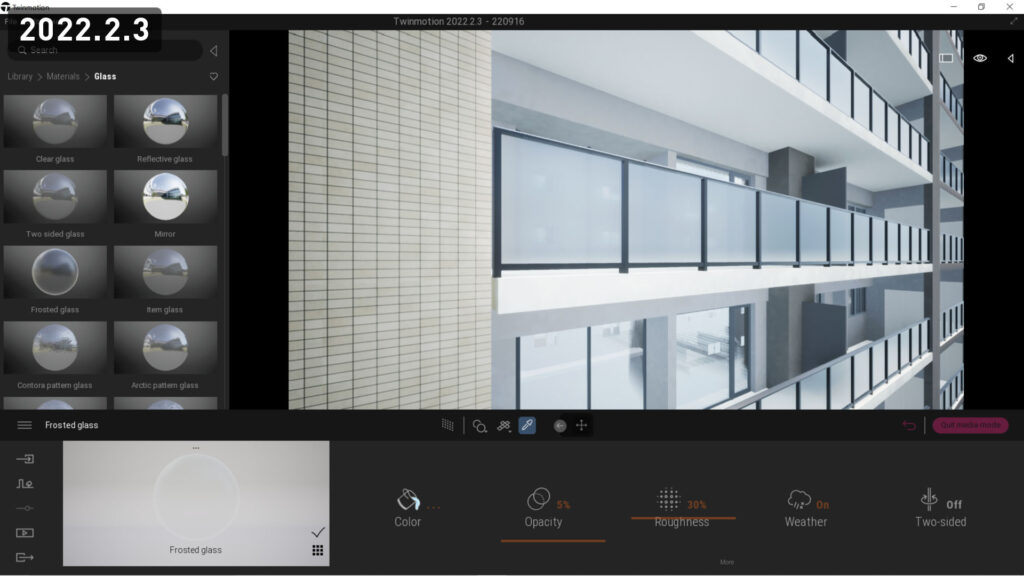
Task: Click the dotted grid toolbar icon
Action: [x=447, y=425]
